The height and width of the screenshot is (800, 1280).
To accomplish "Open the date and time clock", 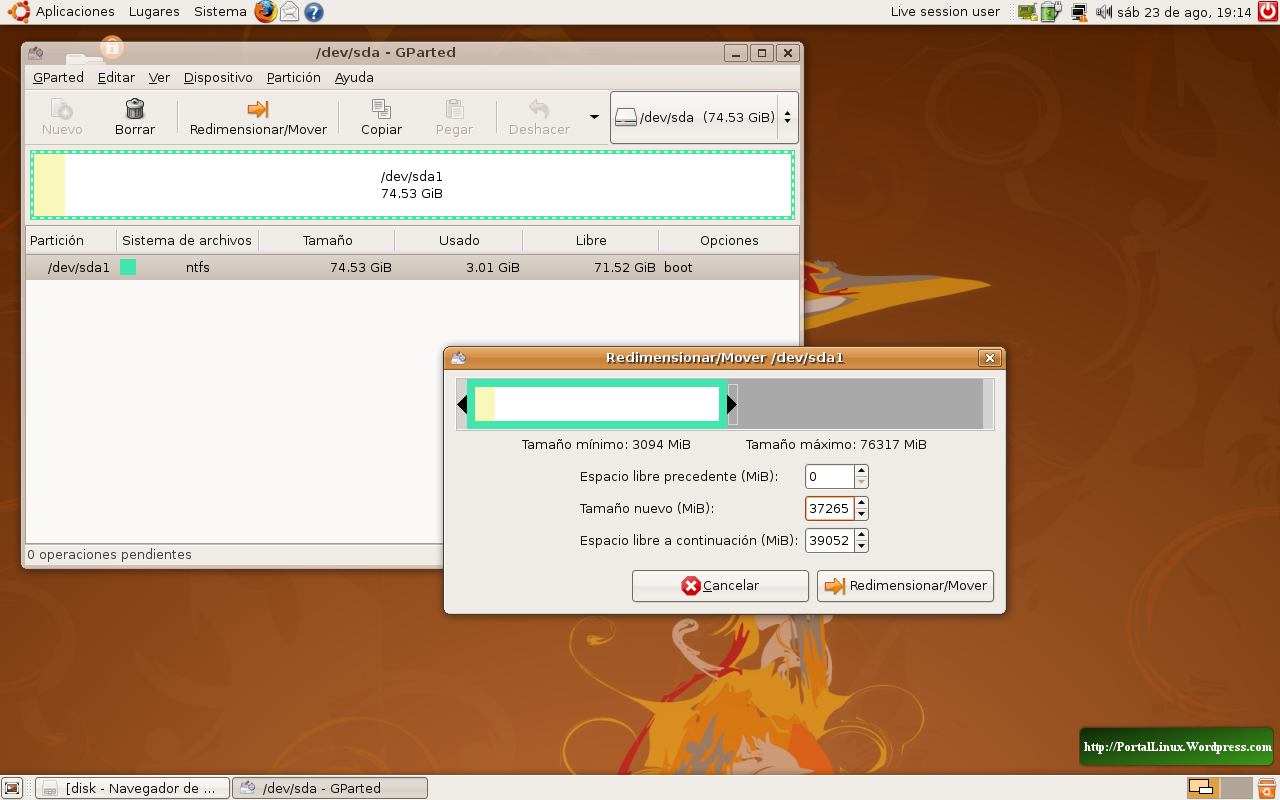I will (1184, 12).
